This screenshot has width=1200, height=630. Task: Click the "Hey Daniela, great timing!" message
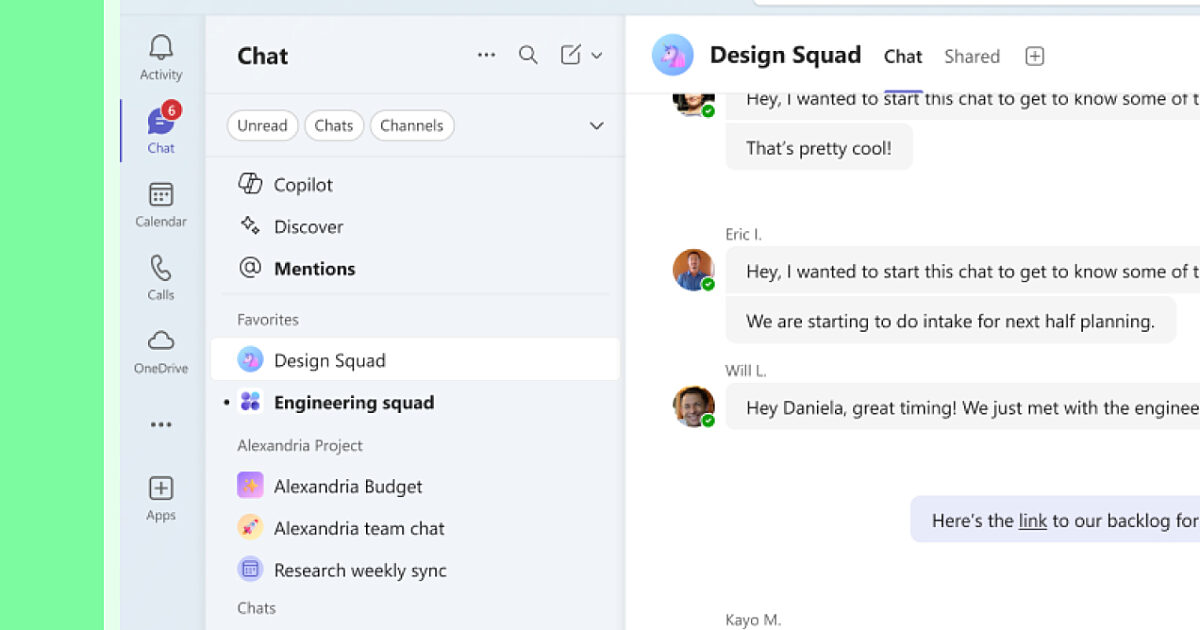point(962,407)
